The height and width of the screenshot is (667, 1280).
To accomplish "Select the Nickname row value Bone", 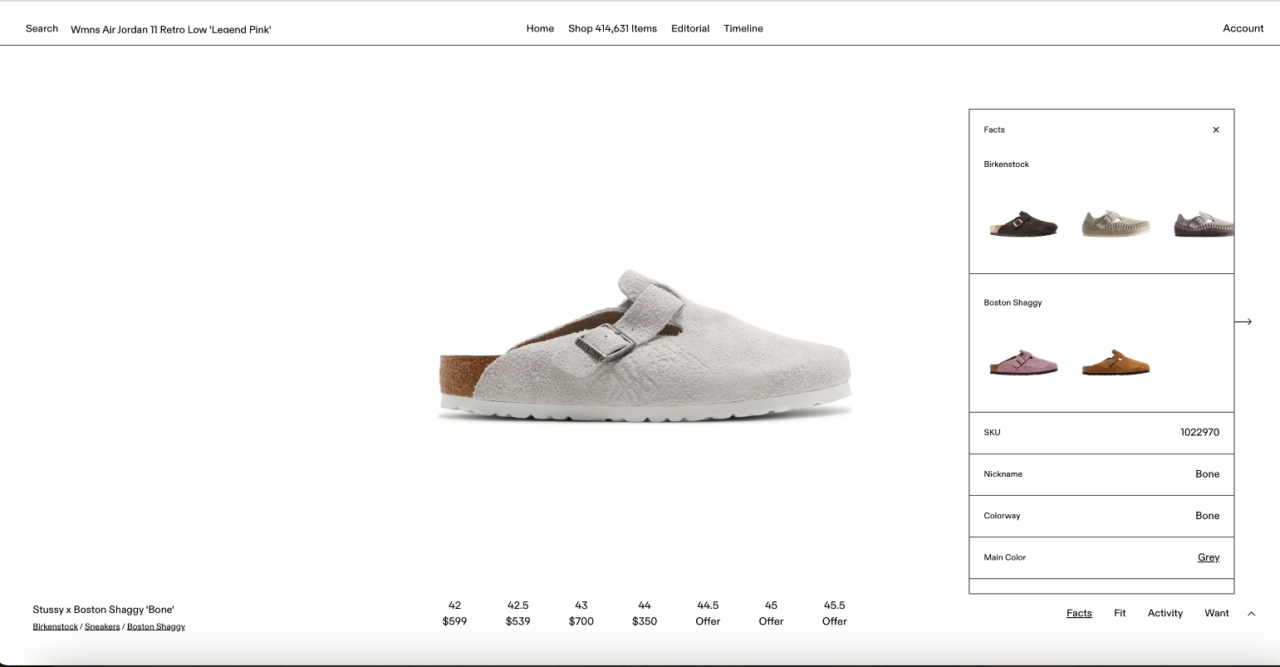I will (1207, 475).
